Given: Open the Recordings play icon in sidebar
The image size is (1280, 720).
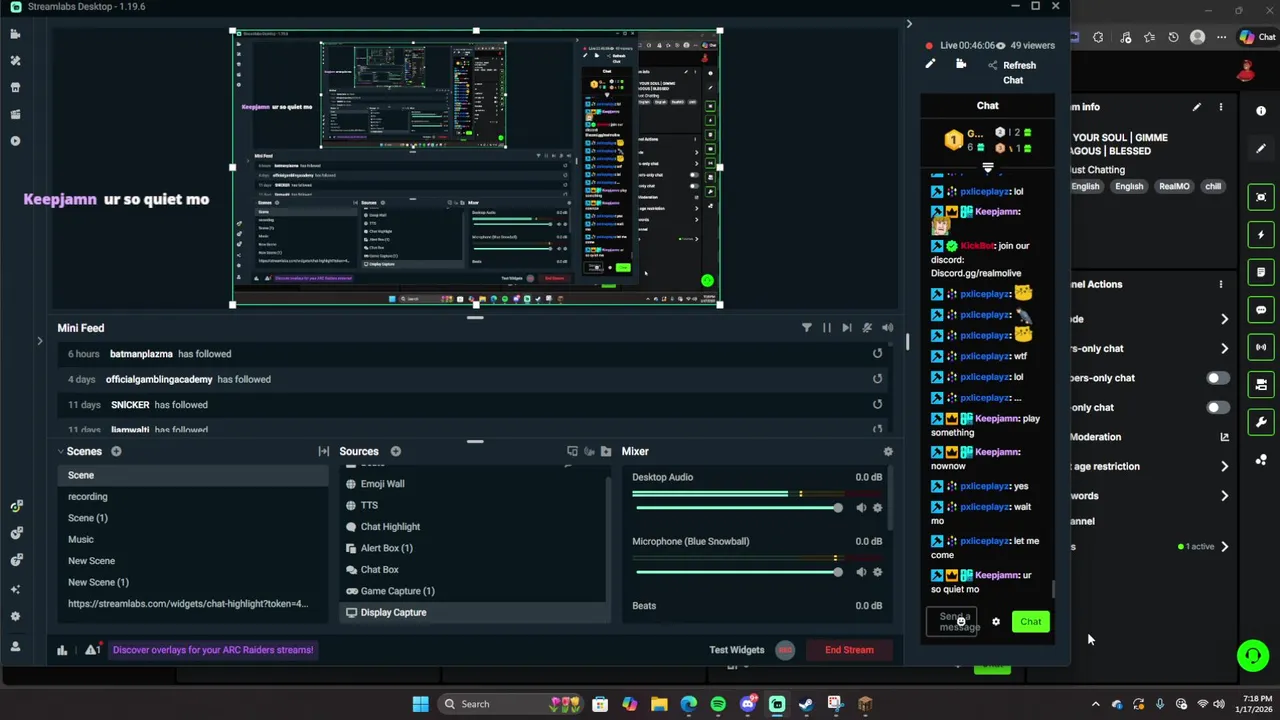Looking at the screenshot, I should pyautogui.click(x=15, y=141).
